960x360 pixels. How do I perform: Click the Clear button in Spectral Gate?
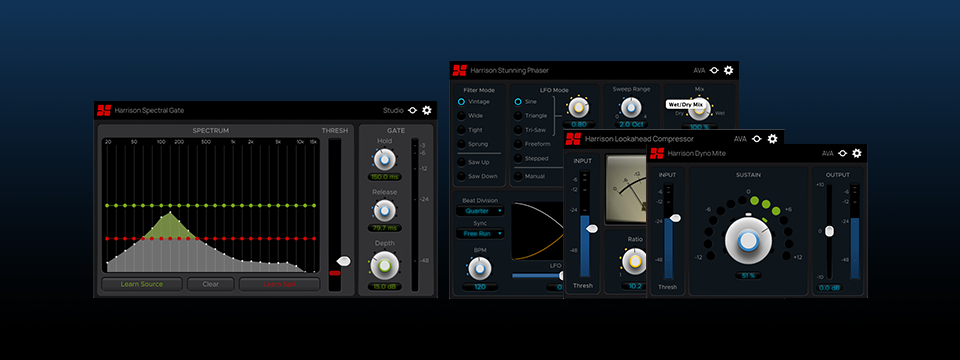pyautogui.click(x=211, y=284)
